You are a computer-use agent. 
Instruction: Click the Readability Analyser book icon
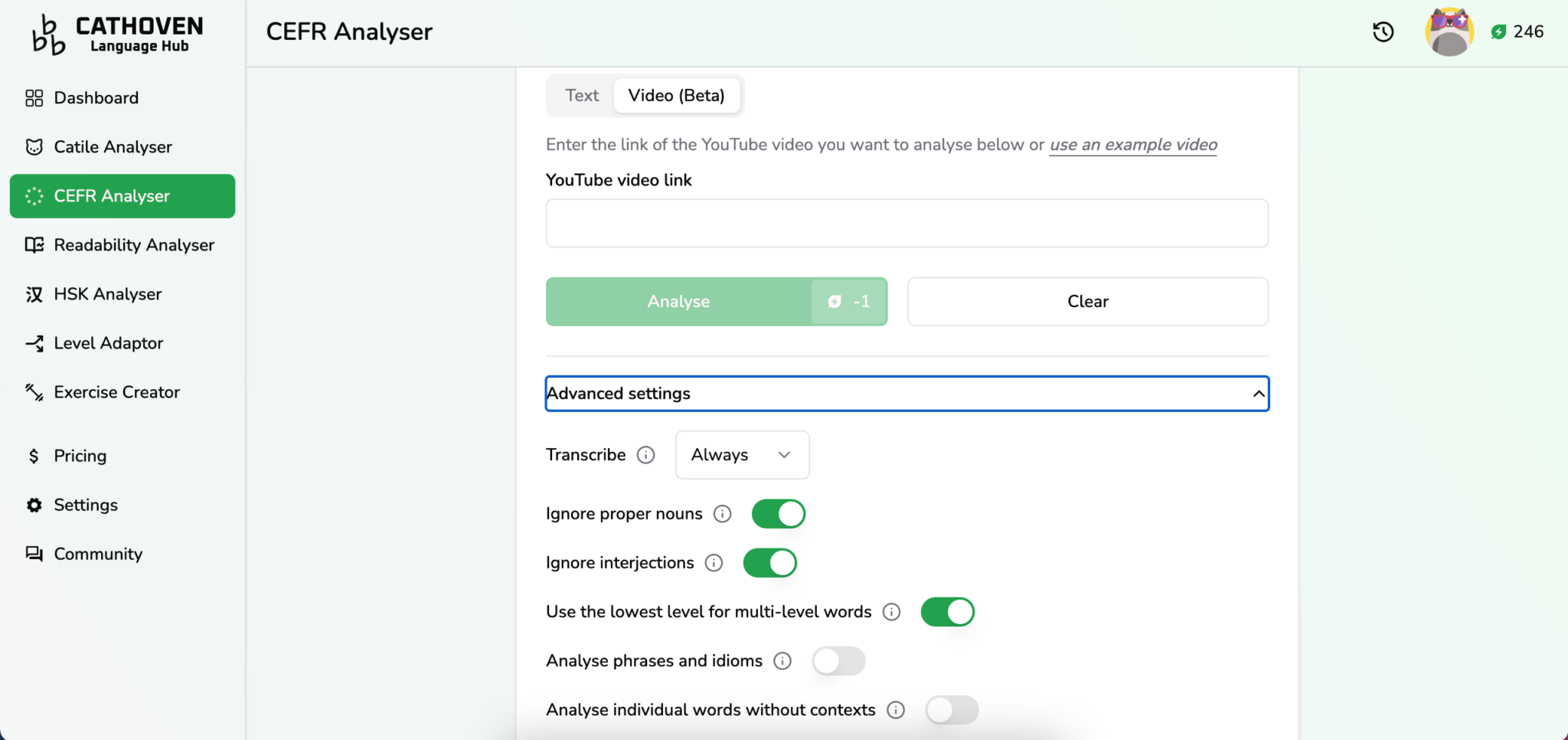click(x=34, y=244)
